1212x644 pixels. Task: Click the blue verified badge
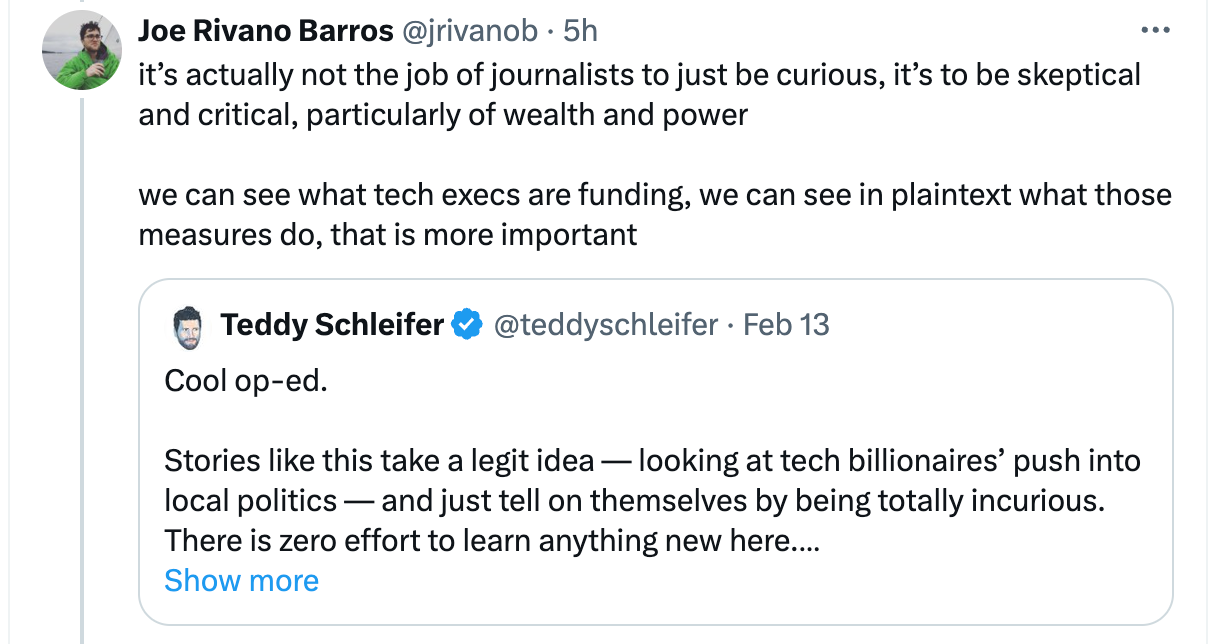466,325
